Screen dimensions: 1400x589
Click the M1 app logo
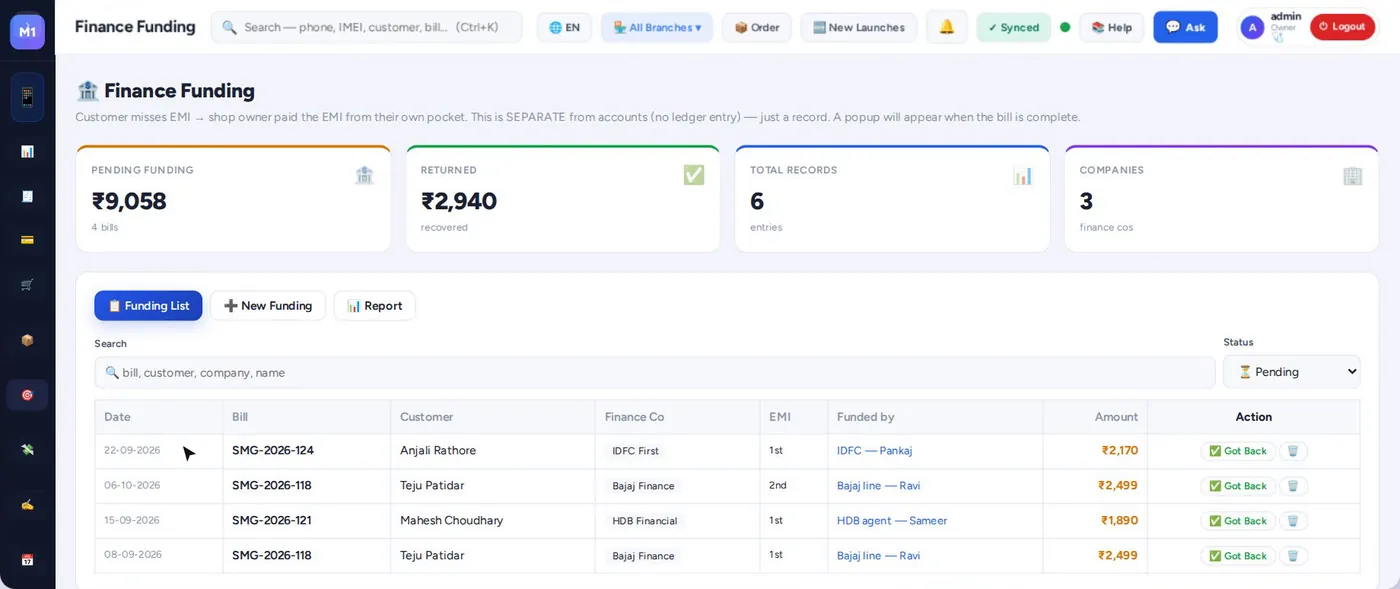[x=27, y=31]
